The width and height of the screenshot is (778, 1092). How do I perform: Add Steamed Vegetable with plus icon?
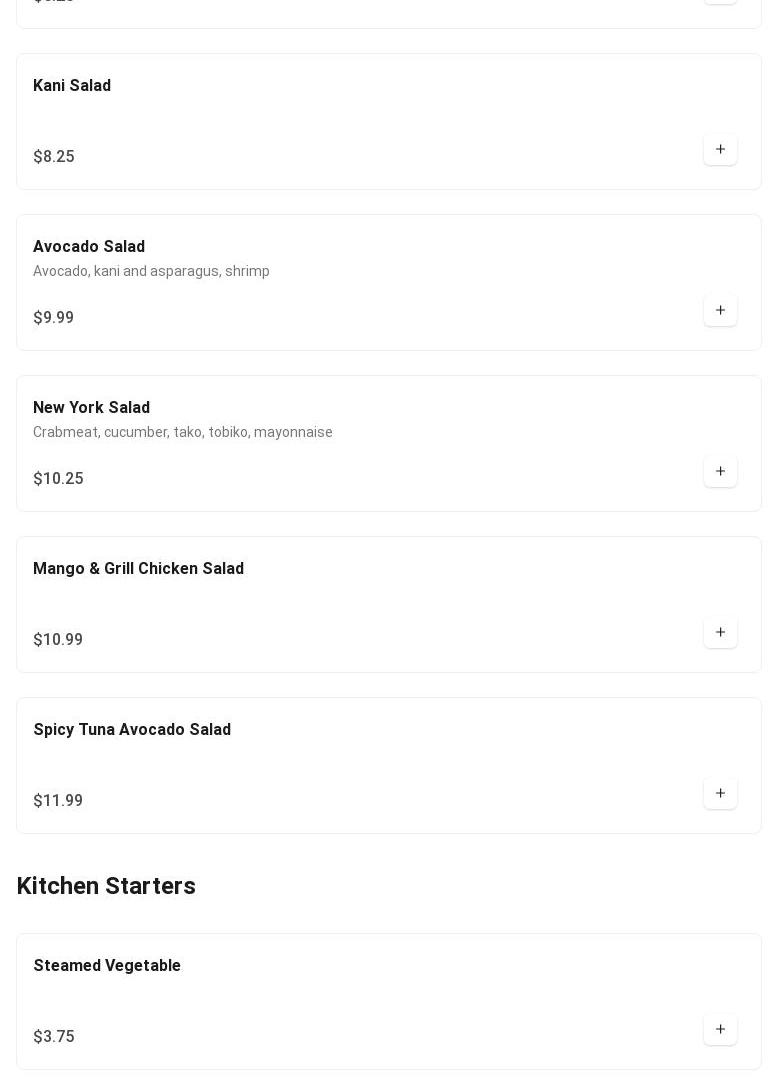click(x=720, y=1030)
